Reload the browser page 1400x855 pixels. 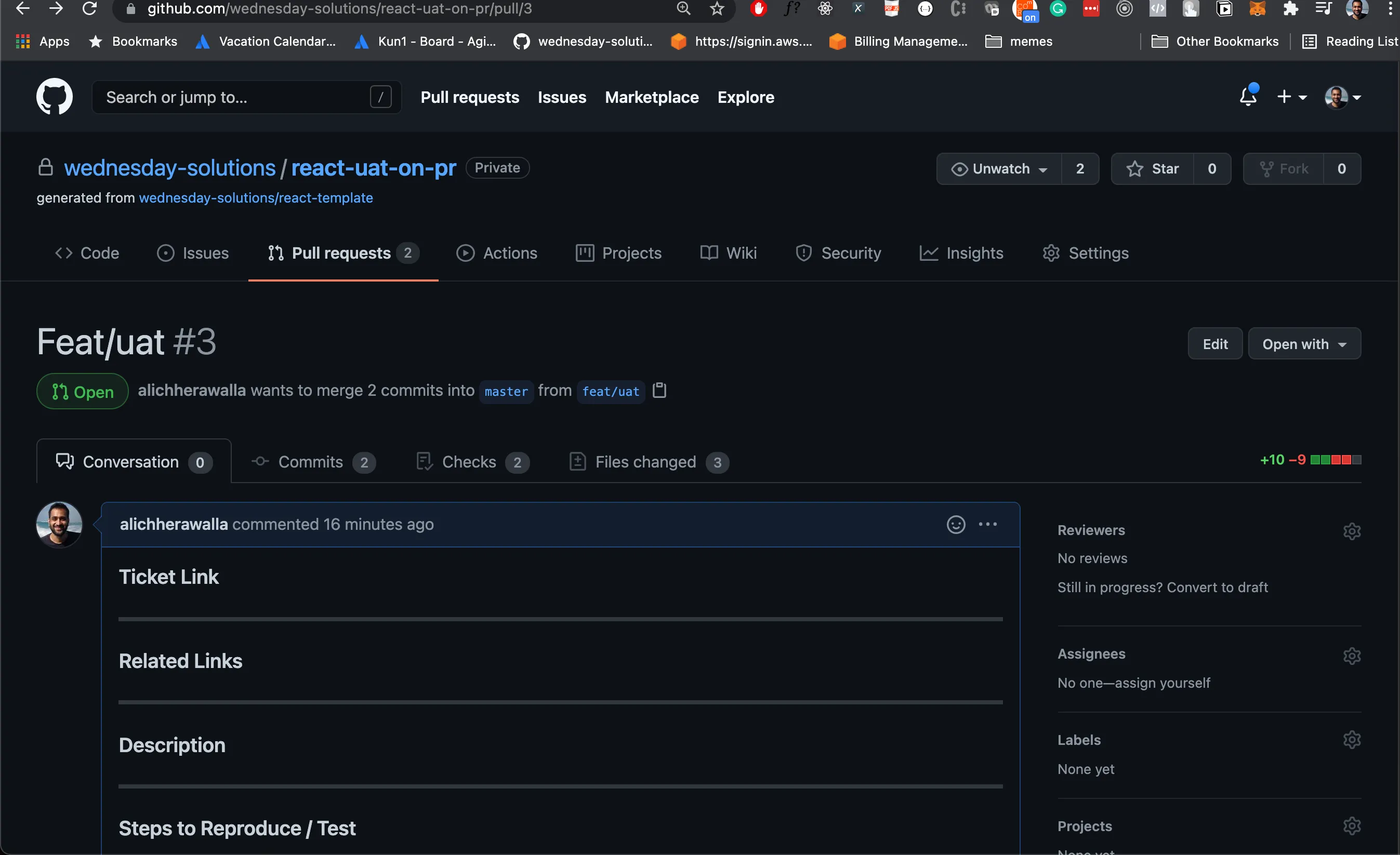pos(90,8)
